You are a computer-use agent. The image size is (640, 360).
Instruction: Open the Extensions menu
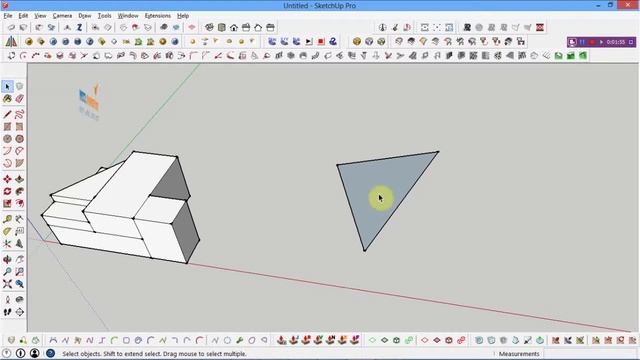[x=158, y=16]
